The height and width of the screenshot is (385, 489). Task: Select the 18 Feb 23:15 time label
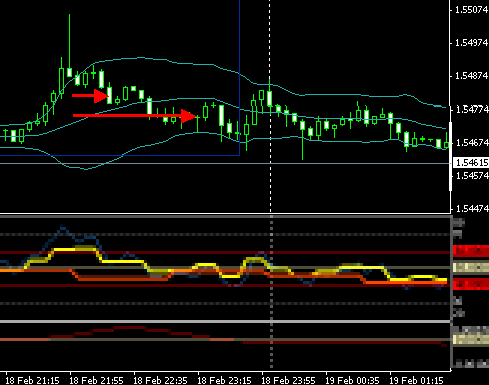point(225,380)
